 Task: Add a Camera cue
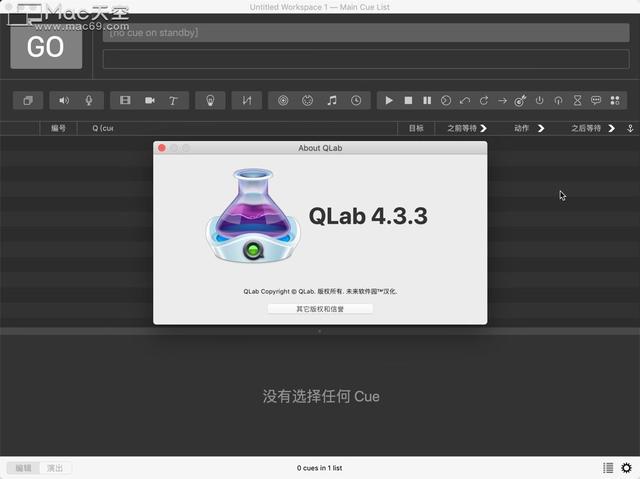149,100
